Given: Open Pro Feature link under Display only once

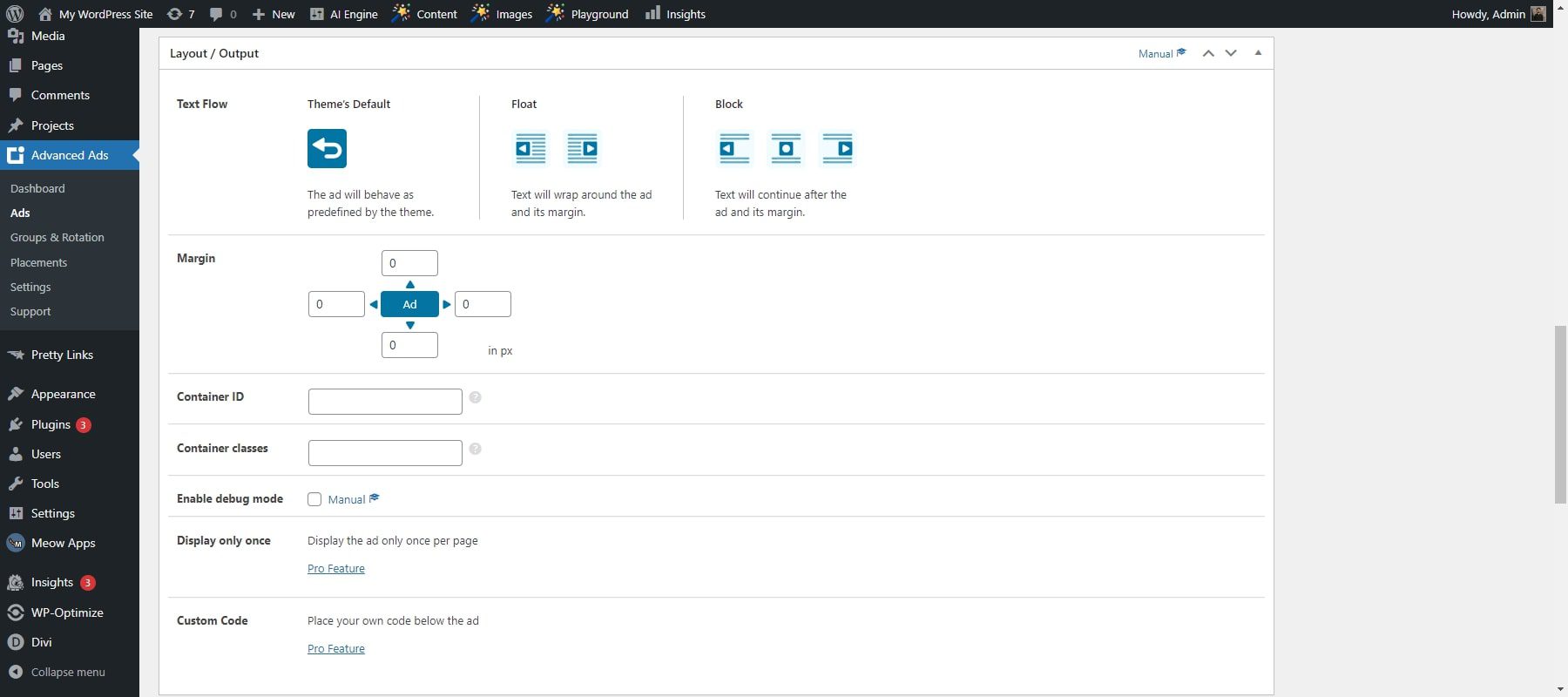Looking at the screenshot, I should click(x=336, y=569).
